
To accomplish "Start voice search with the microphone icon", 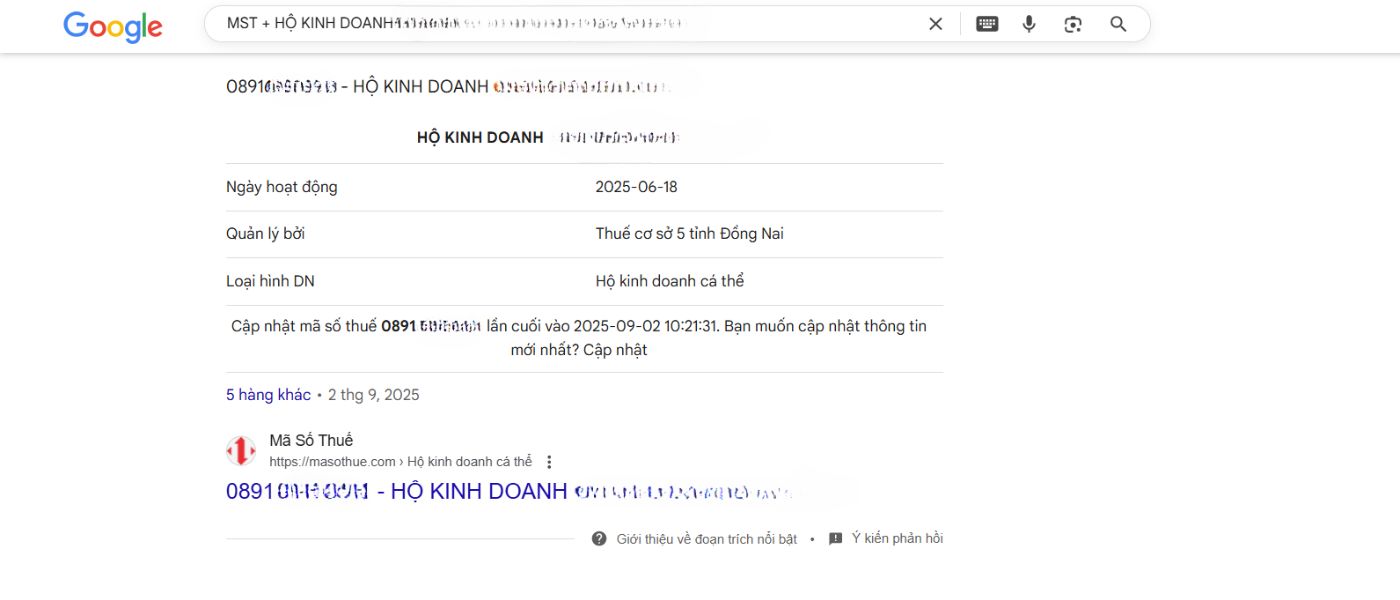I will 1029,24.
